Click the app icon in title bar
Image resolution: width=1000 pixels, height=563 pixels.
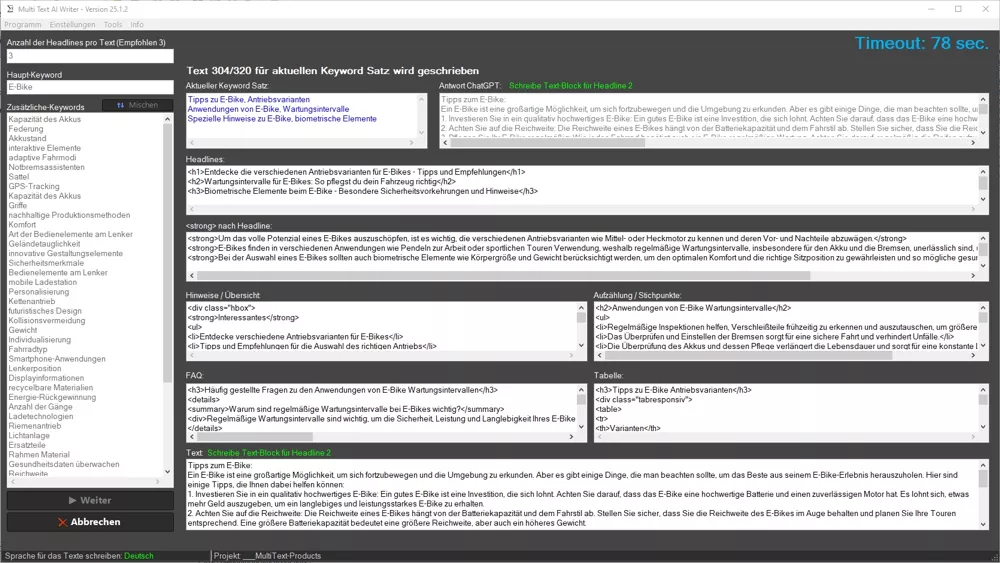click(10, 9)
